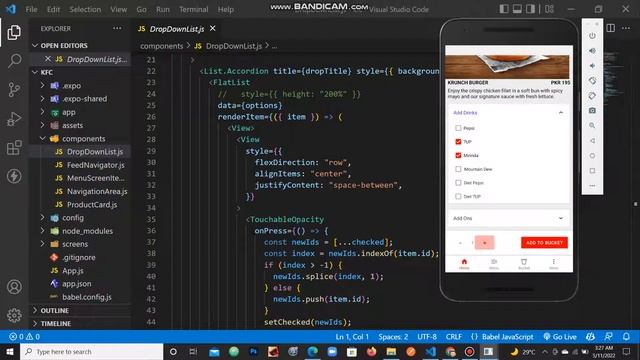The height and width of the screenshot is (360, 640).
Task: Click the emulator power button
Action: 592,36
